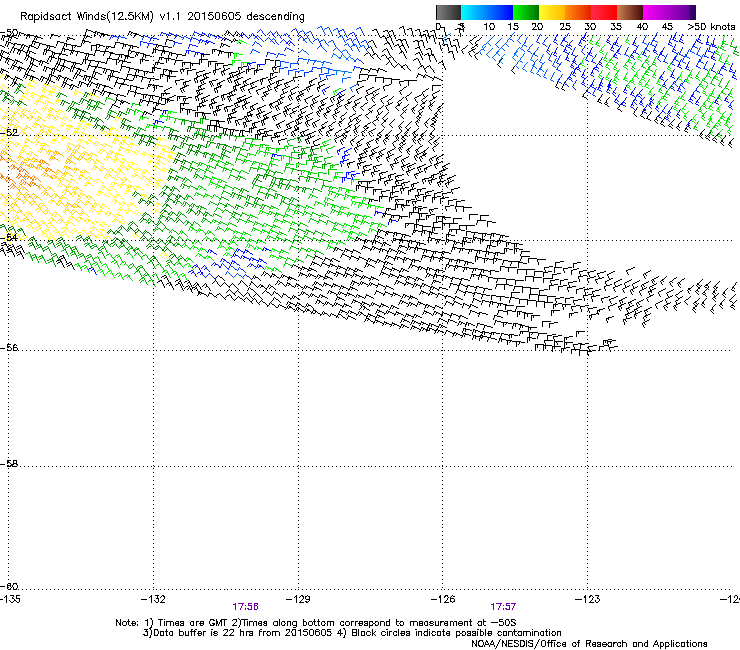The image size is (740, 650).
Task: Click the longitude label '-132'
Action: pos(154,599)
